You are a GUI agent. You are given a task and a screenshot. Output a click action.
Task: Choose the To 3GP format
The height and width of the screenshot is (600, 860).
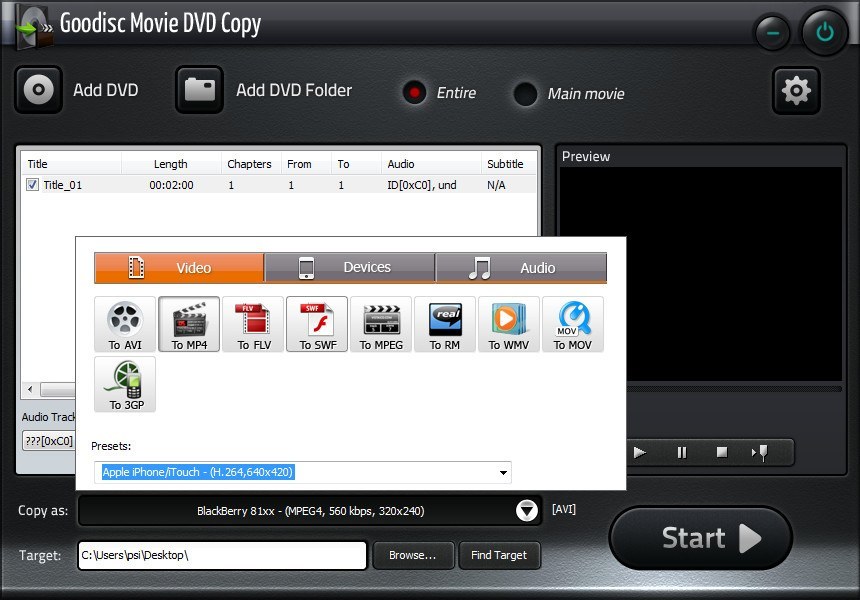click(x=124, y=384)
